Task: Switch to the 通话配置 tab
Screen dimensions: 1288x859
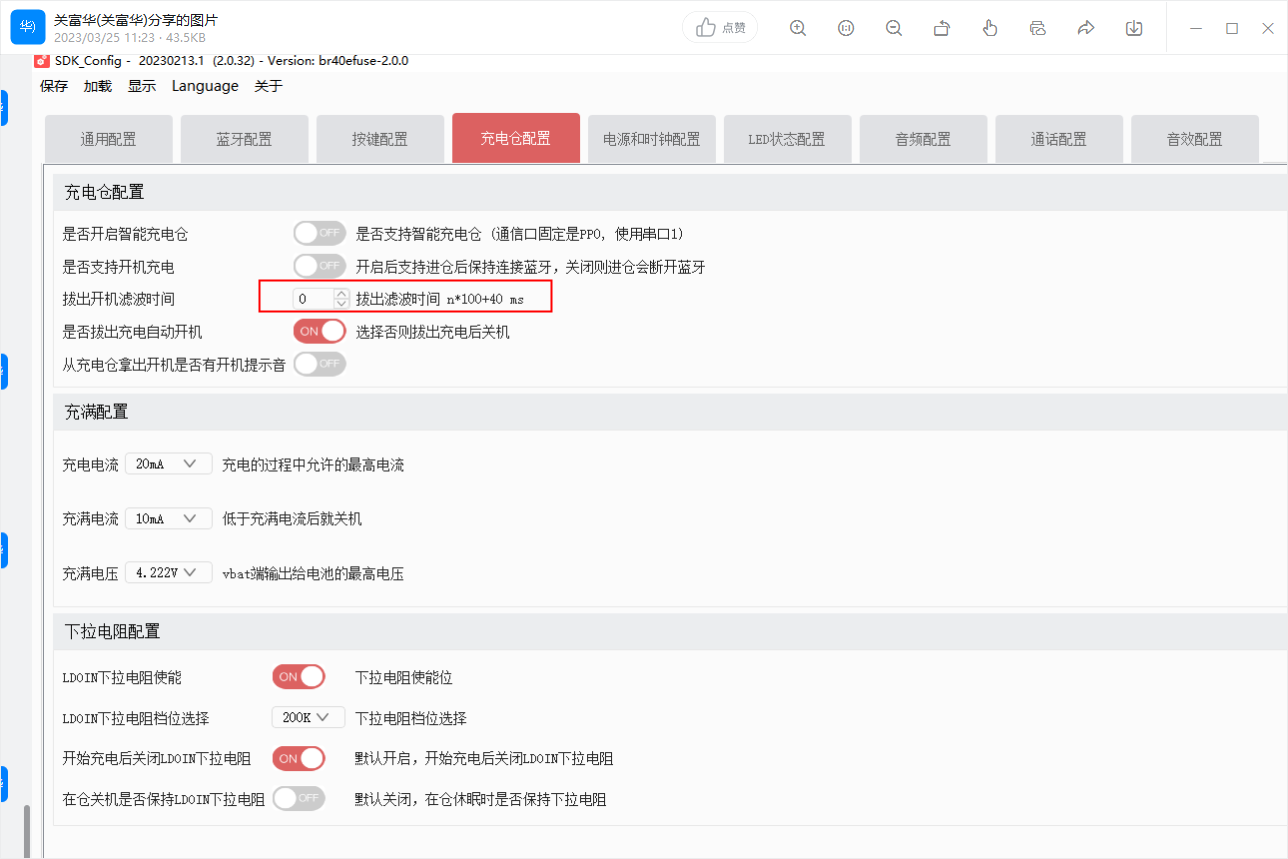Action: tap(1059, 138)
